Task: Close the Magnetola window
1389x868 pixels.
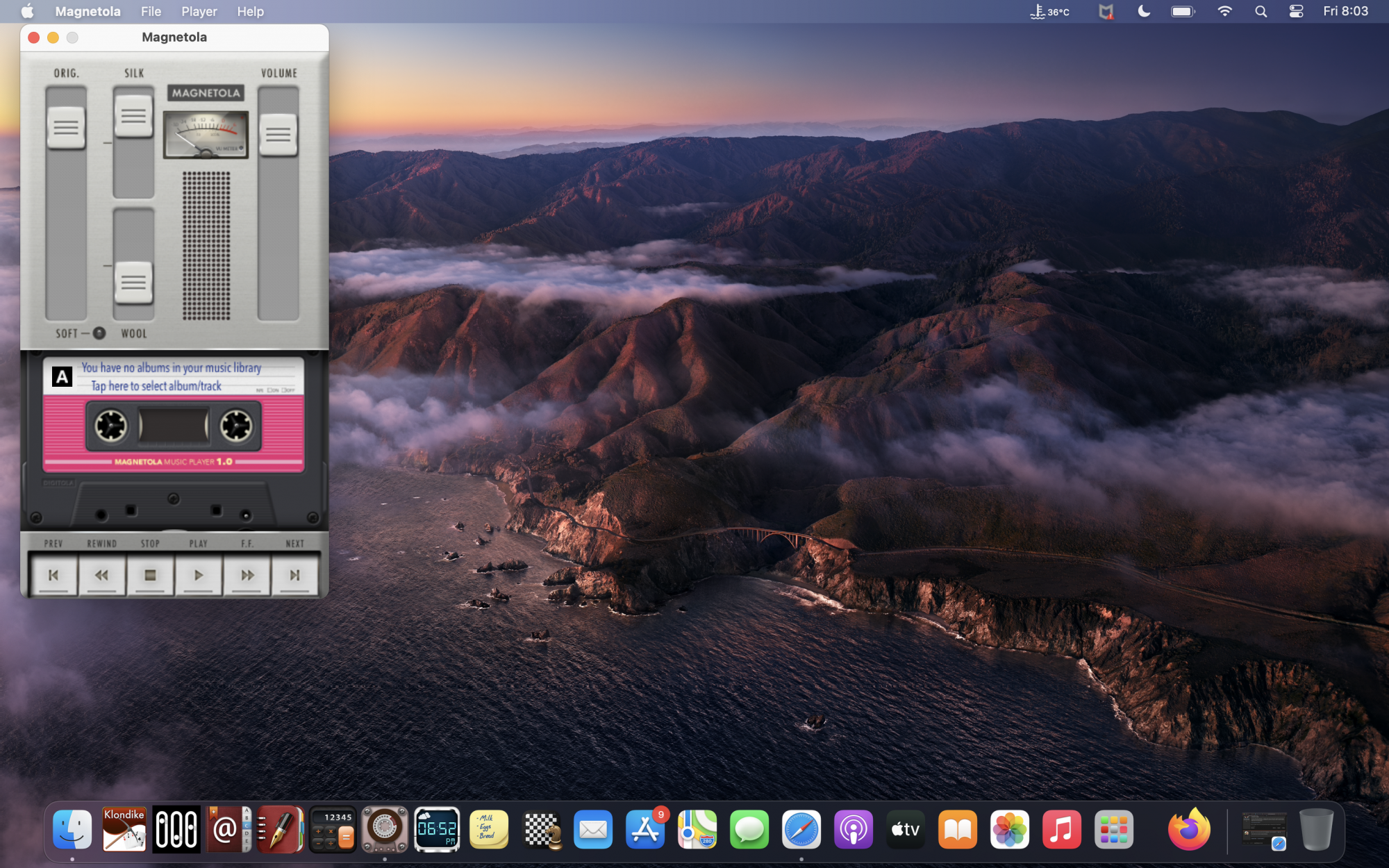Action: click(33, 37)
